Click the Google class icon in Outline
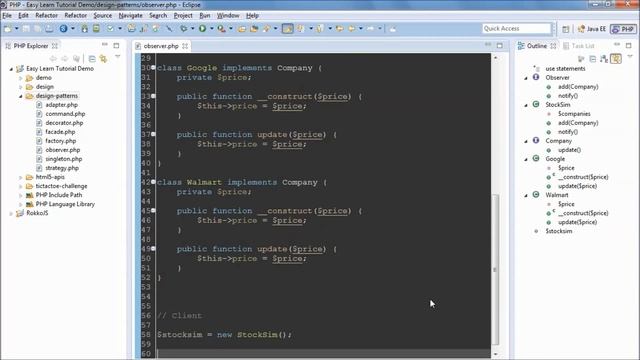 point(536,158)
